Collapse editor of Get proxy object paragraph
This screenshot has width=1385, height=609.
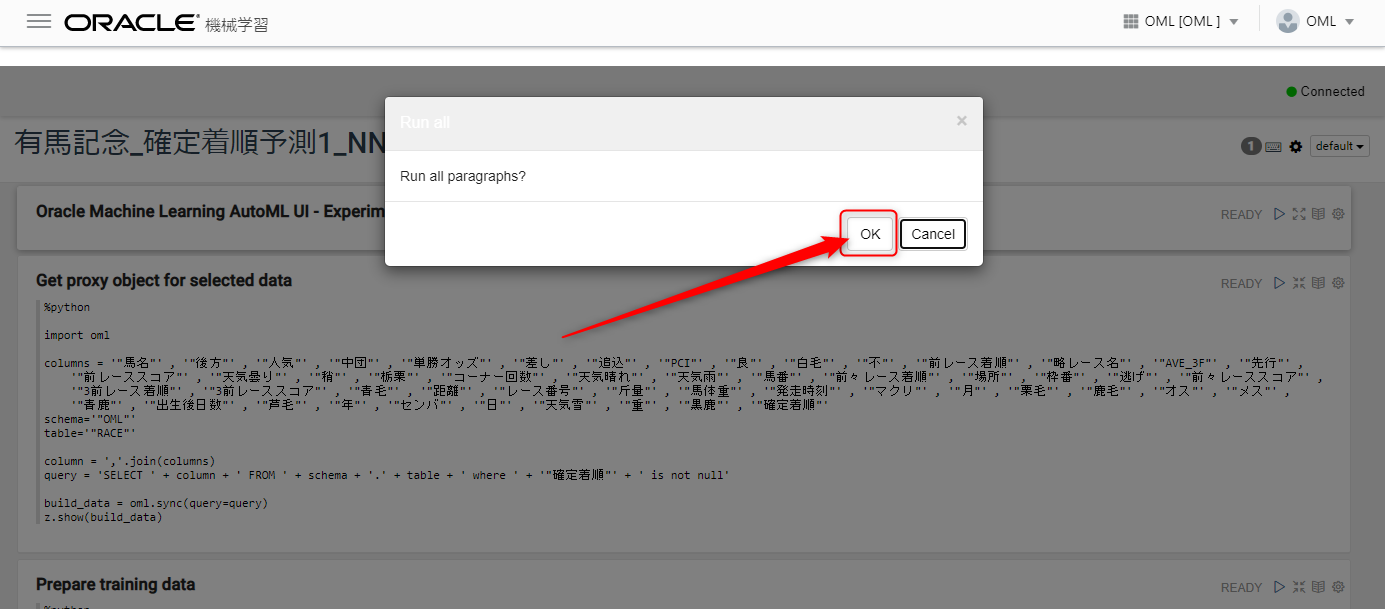1299,283
